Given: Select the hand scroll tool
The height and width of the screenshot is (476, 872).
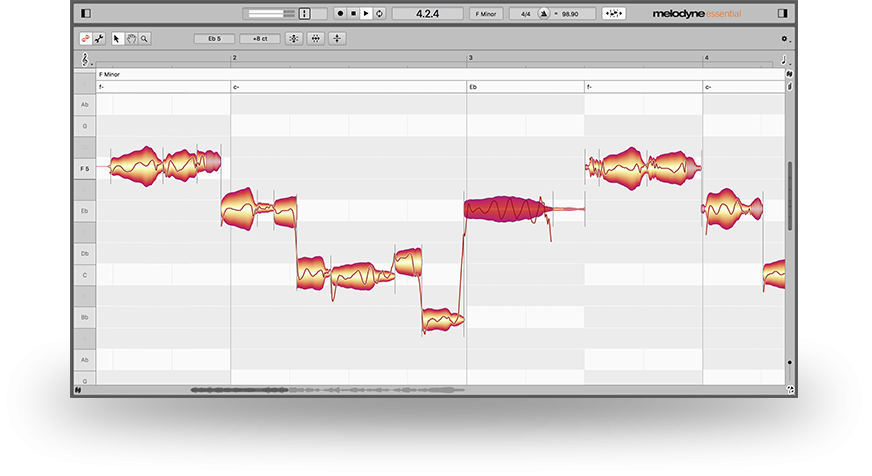Looking at the screenshot, I should pyautogui.click(x=131, y=39).
